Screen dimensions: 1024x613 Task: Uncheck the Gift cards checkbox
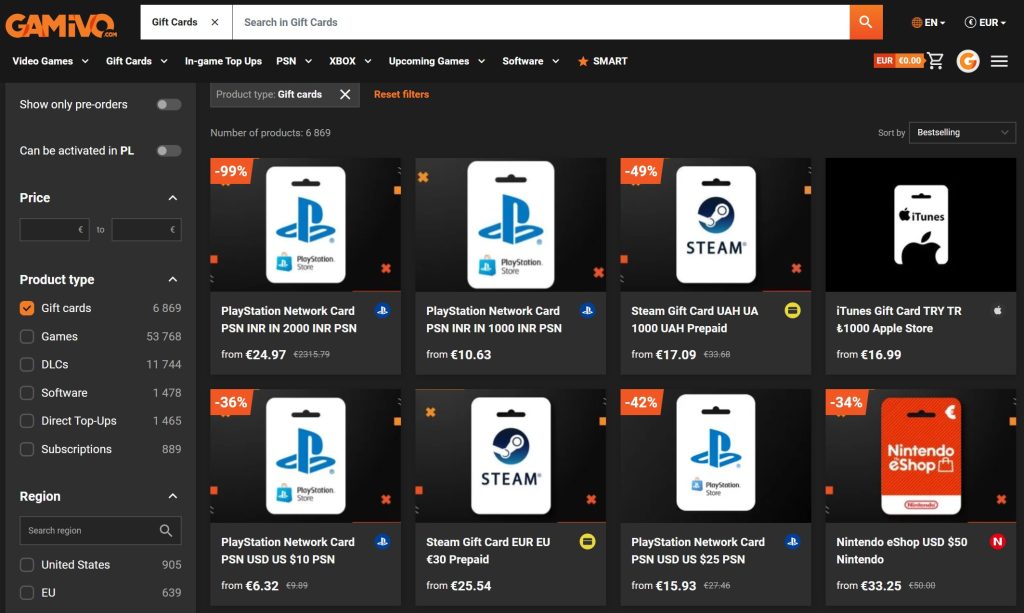[x=27, y=308]
